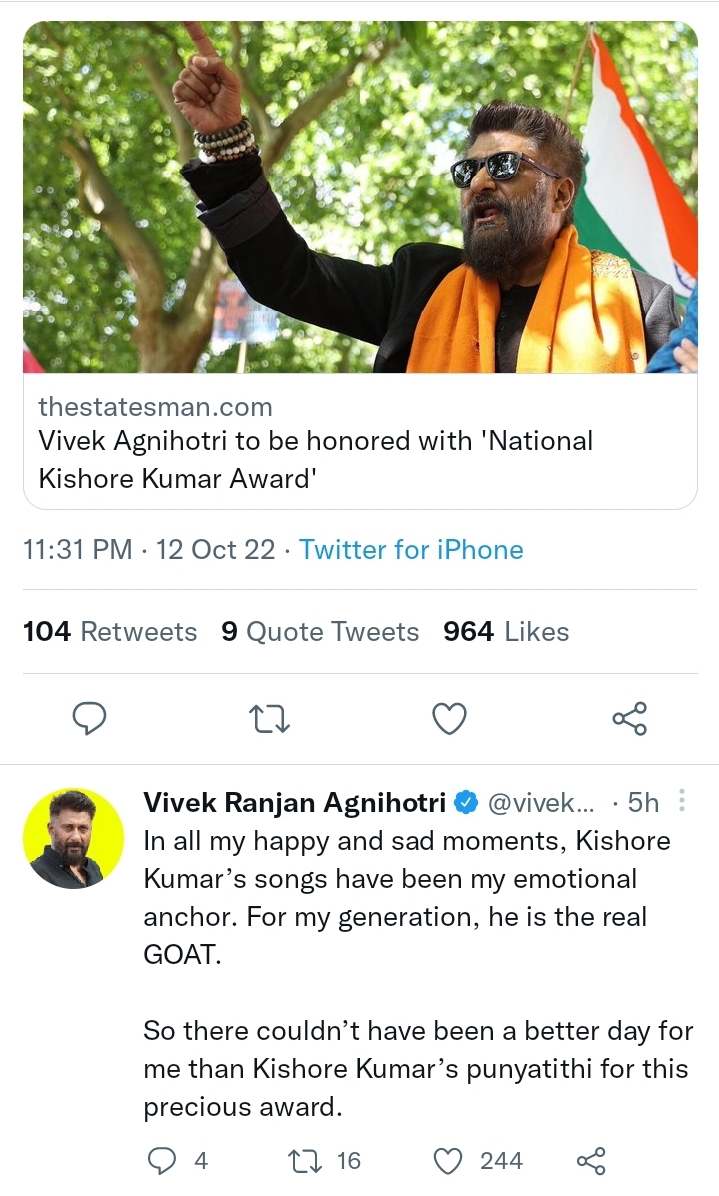Share Vivek Ranjan Agnihotri's reply tweet
The height and width of the screenshot is (1196, 719).
(x=591, y=1160)
